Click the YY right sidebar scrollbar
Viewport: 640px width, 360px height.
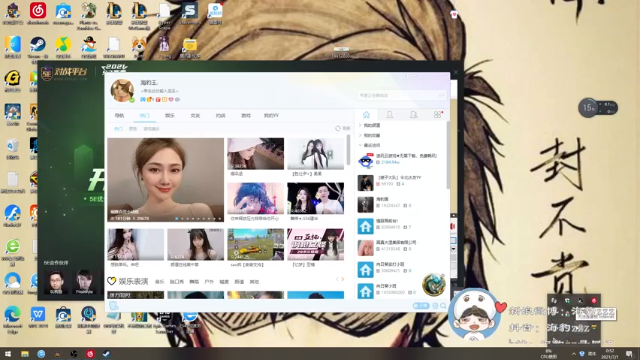tap(448, 155)
